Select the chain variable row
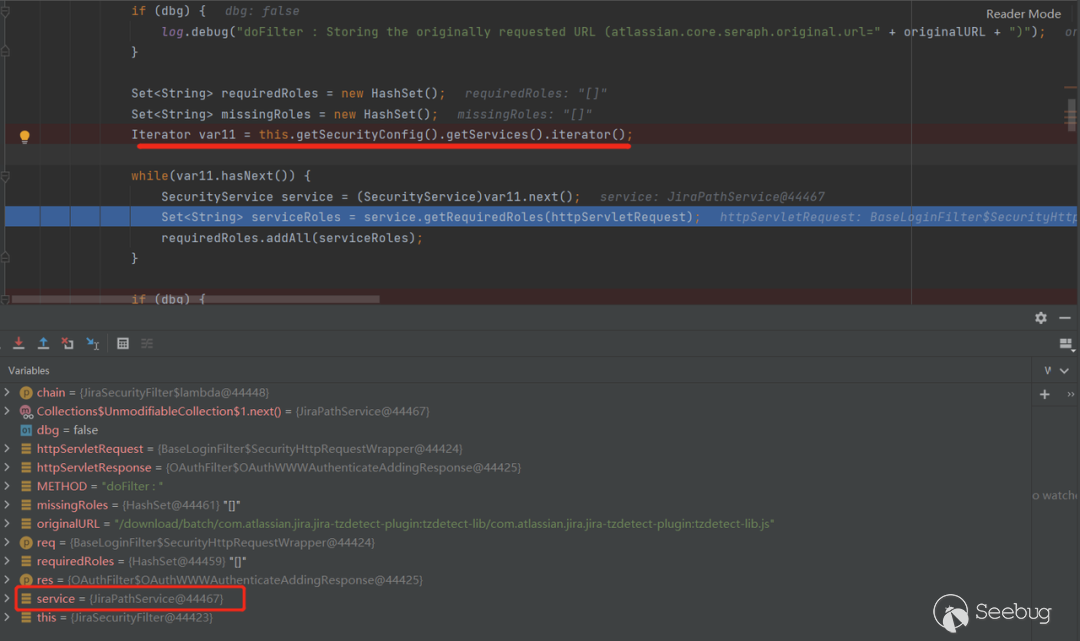This screenshot has width=1080, height=641. pos(515,392)
